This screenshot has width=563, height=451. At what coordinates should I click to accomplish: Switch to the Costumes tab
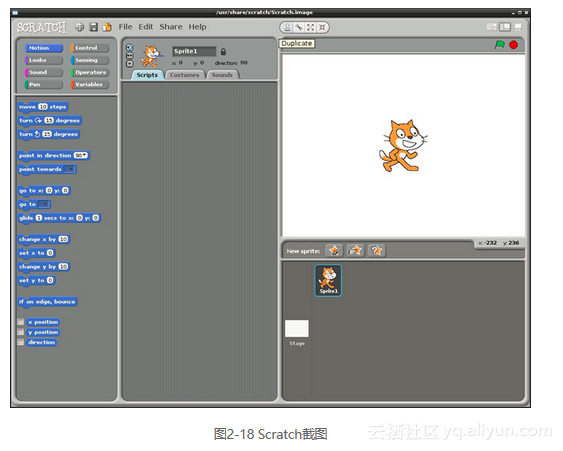(x=185, y=75)
